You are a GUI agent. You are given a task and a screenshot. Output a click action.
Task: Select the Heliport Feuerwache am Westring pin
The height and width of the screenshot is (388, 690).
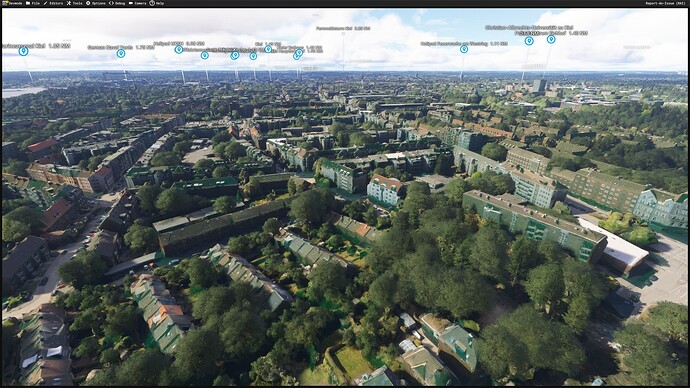[x=464, y=49]
